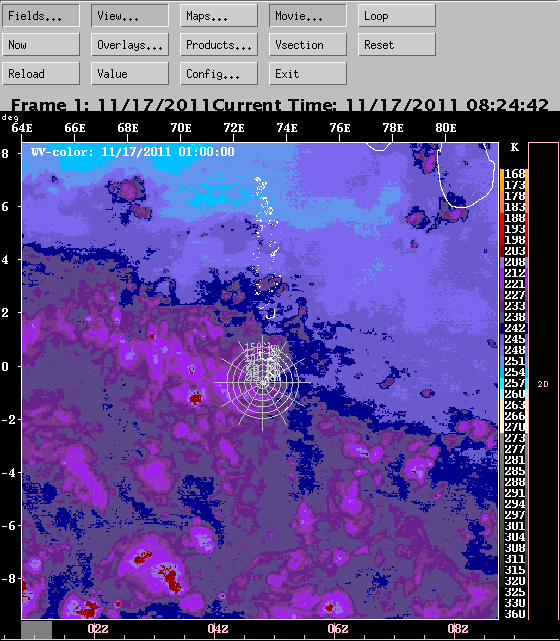Click the 203 red color scale entry

click(x=514, y=251)
